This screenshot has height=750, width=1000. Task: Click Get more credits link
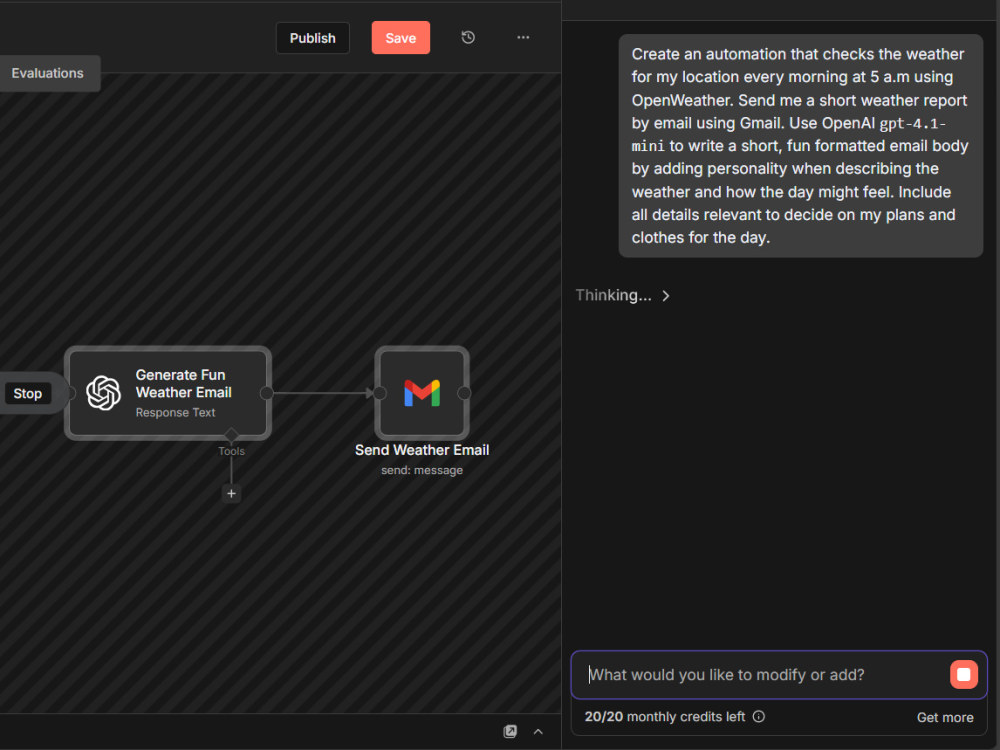click(x=945, y=717)
